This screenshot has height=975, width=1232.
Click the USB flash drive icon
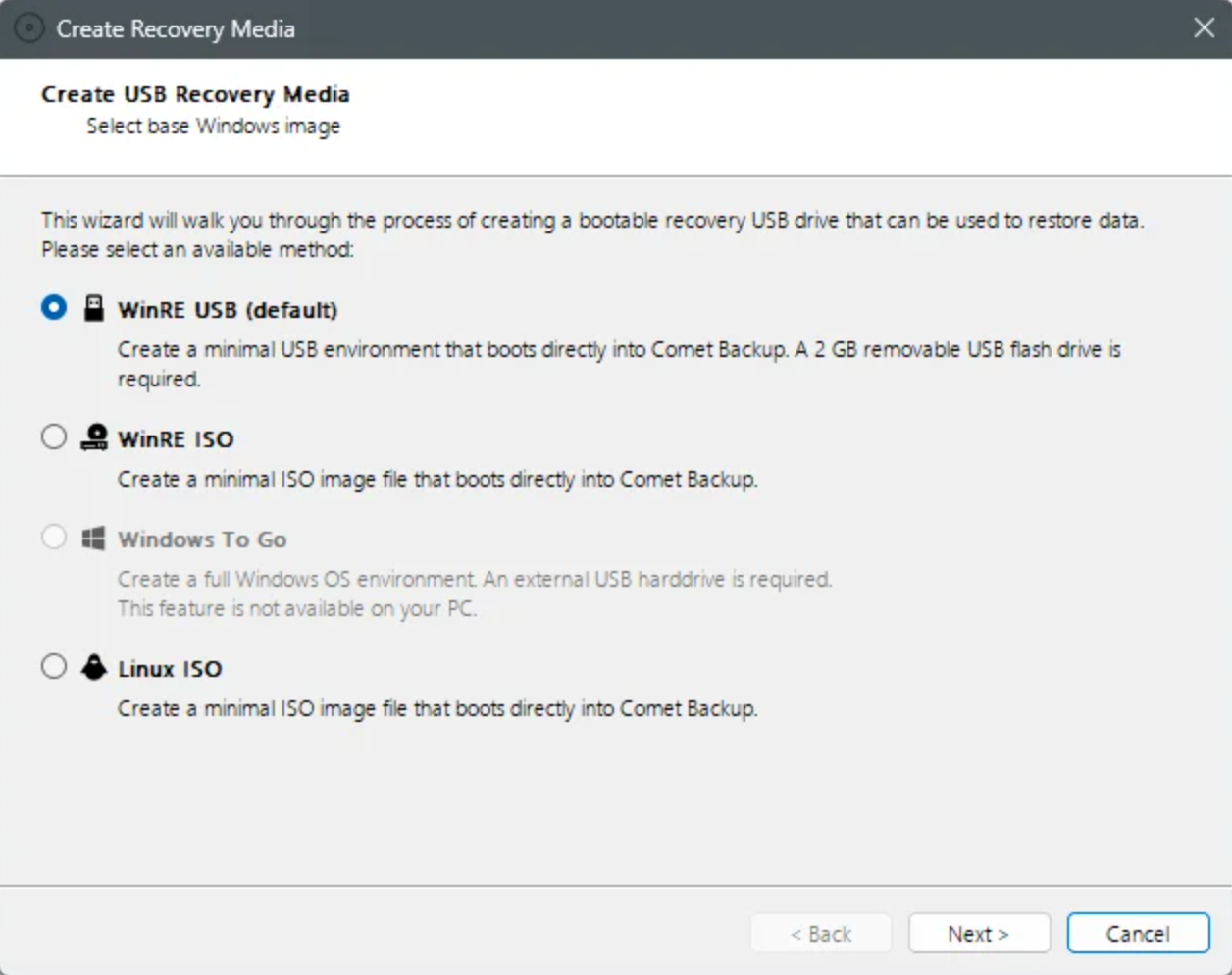tap(93, 309)
